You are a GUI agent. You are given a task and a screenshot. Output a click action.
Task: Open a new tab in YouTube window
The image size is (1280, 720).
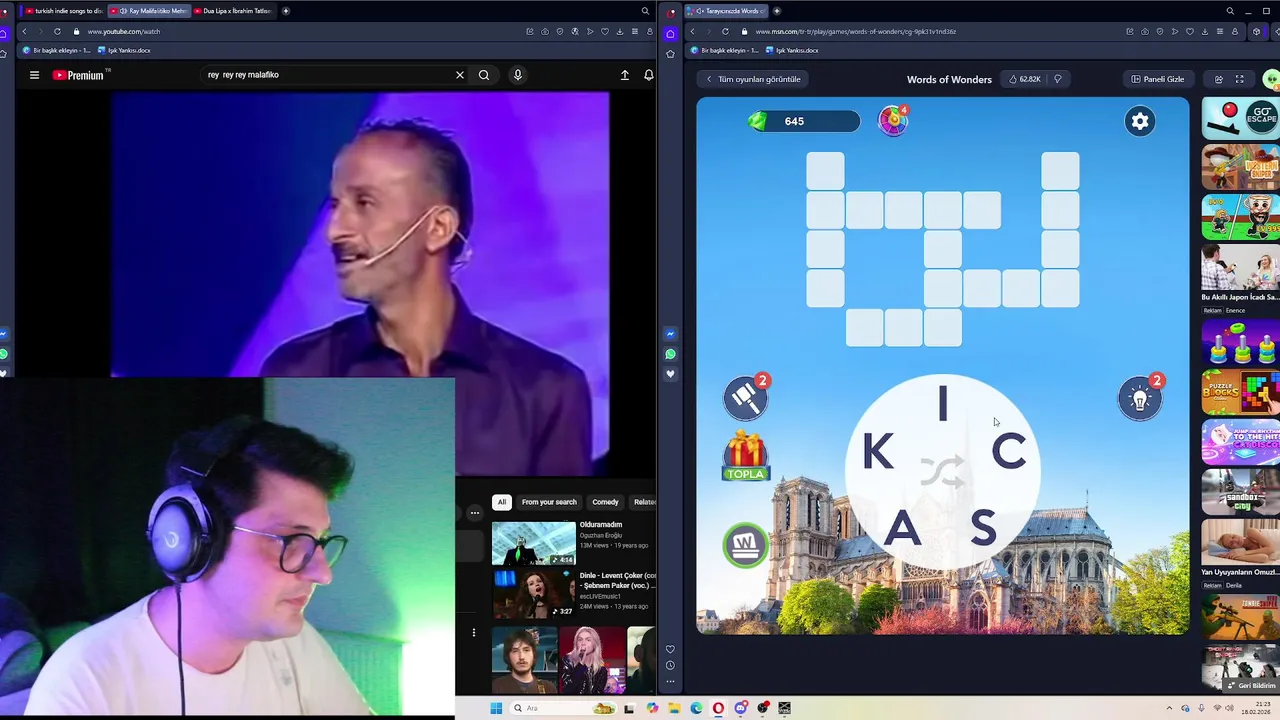[x=286, y=11]
